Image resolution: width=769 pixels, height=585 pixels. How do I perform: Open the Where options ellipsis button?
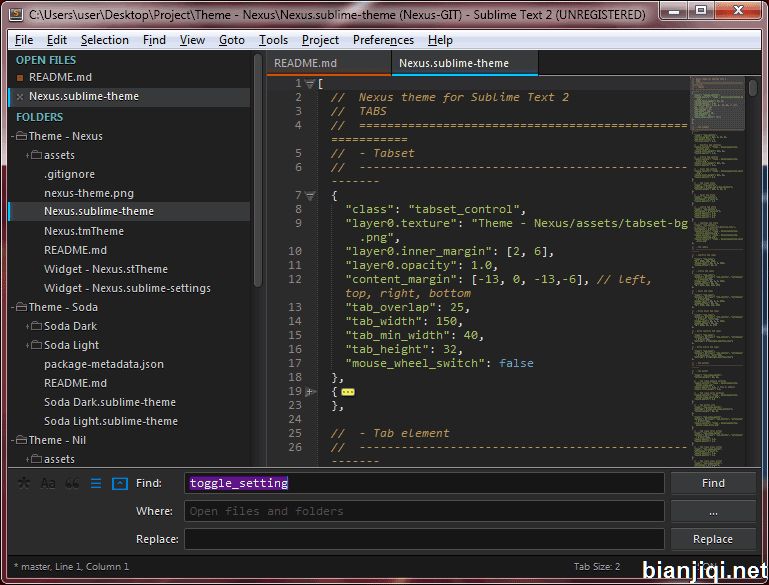click(x=713, y=511)
